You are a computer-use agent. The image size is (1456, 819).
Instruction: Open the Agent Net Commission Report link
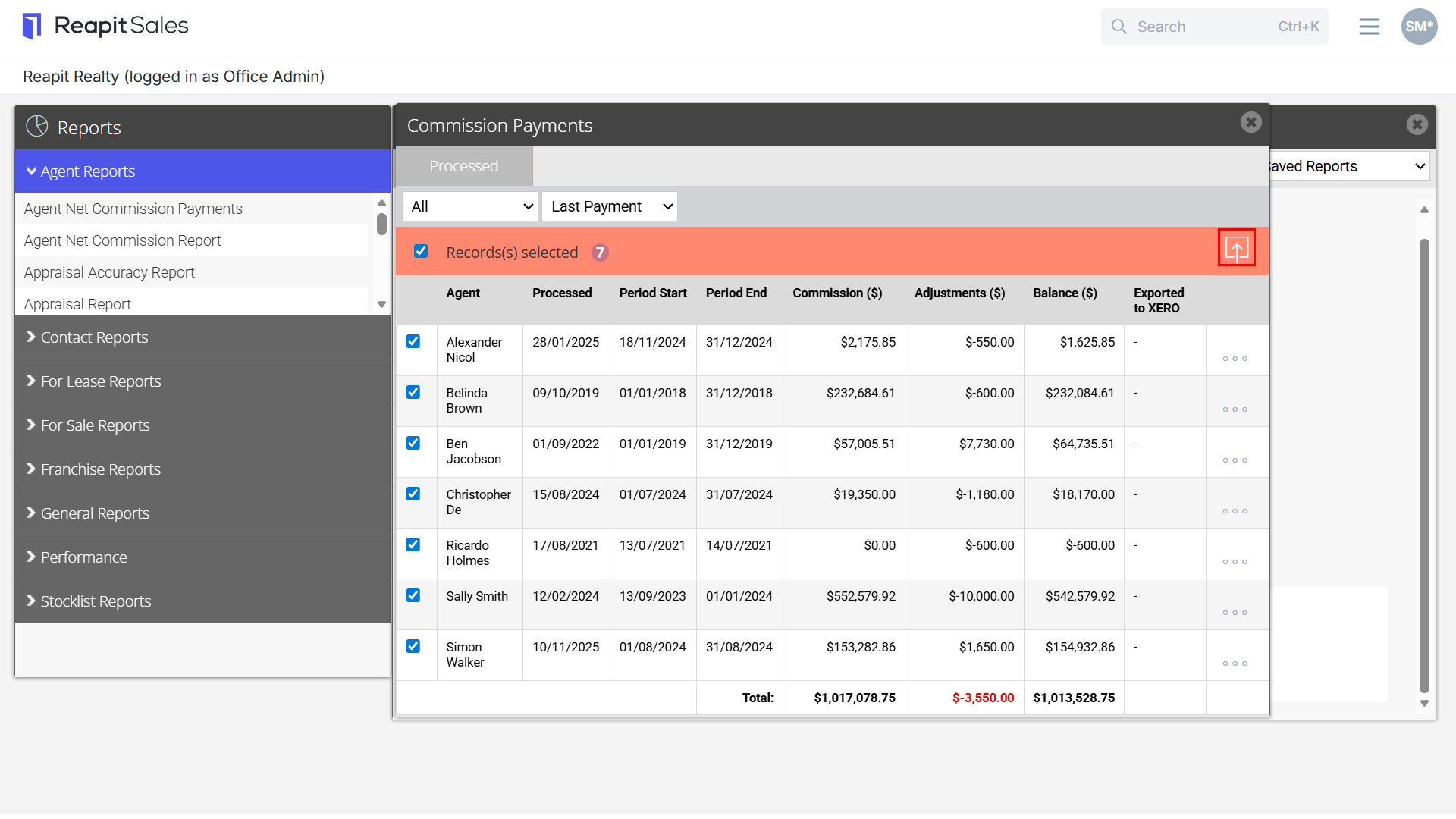[122, 240]
